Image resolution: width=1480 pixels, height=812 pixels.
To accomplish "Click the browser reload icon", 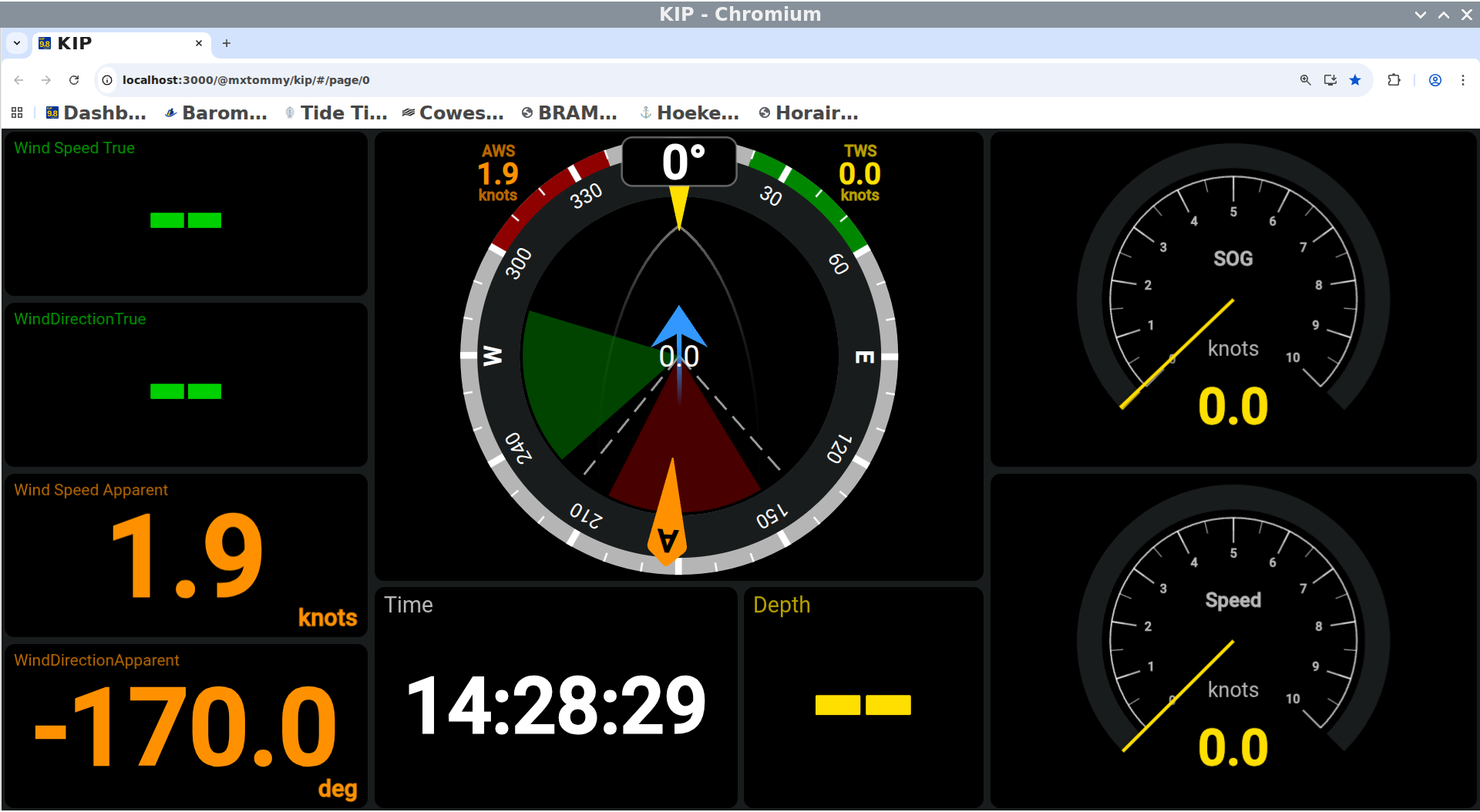I will (74, 80).
